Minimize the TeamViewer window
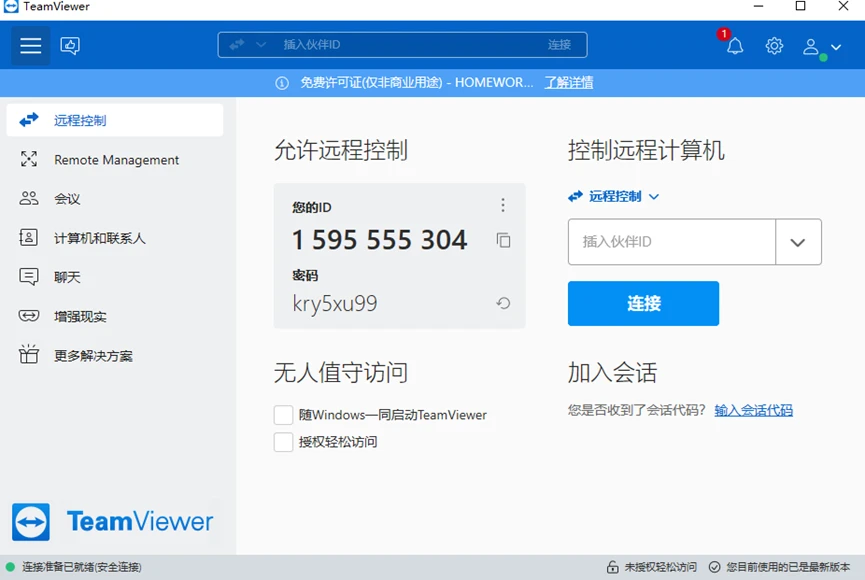Viewport: 865px width, 580px height. (x=759, y=6)
